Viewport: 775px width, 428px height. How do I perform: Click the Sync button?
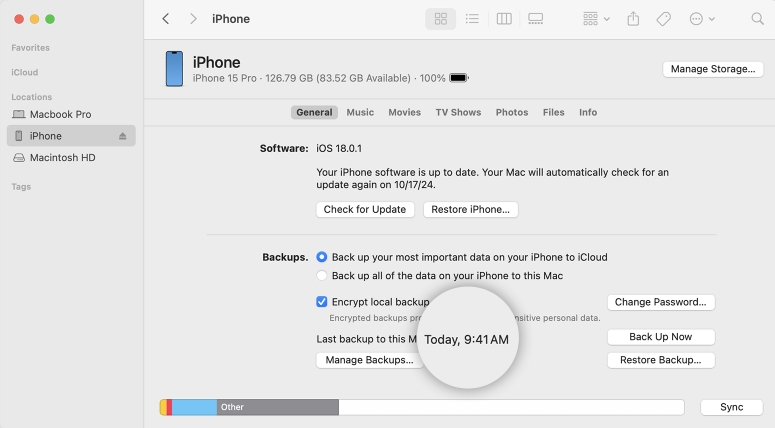click(x=732, y=407)
